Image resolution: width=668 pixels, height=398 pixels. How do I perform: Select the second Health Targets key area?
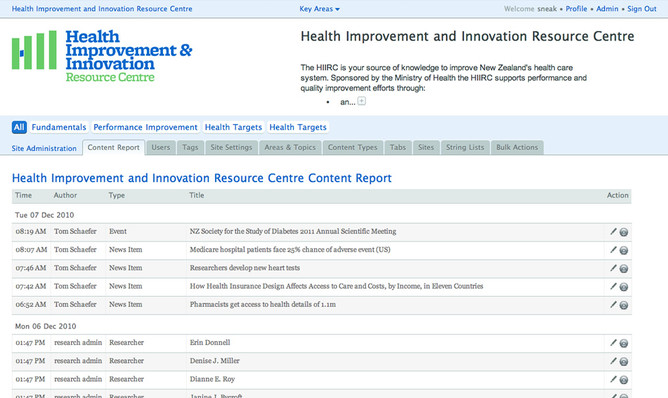click(x=298, y=127)
